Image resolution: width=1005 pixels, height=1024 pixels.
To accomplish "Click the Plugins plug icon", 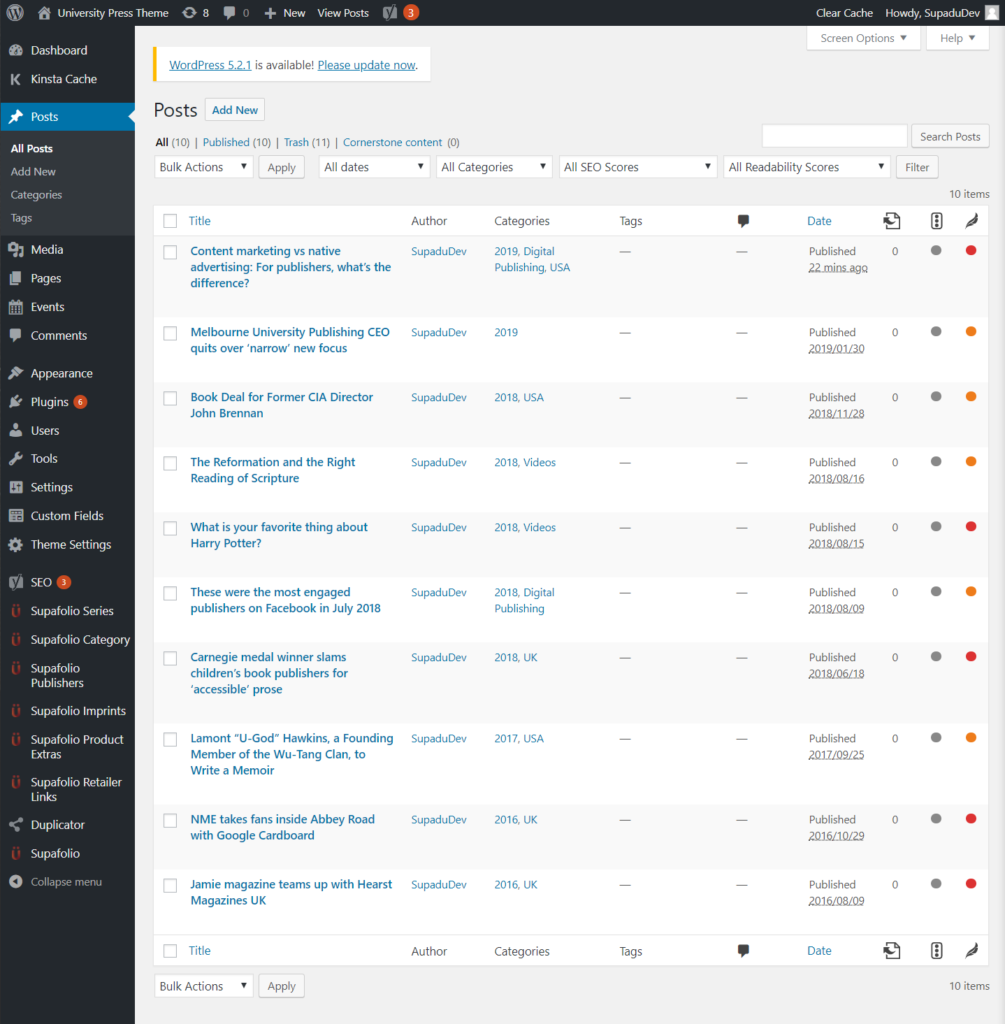I will point(16,402).
